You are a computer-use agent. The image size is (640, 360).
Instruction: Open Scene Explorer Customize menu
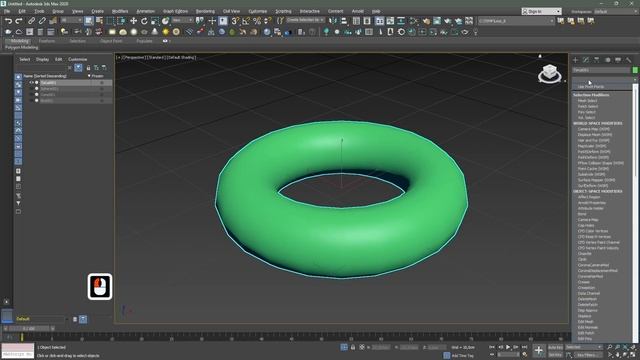pyautogui.click(x=78, y=60)
